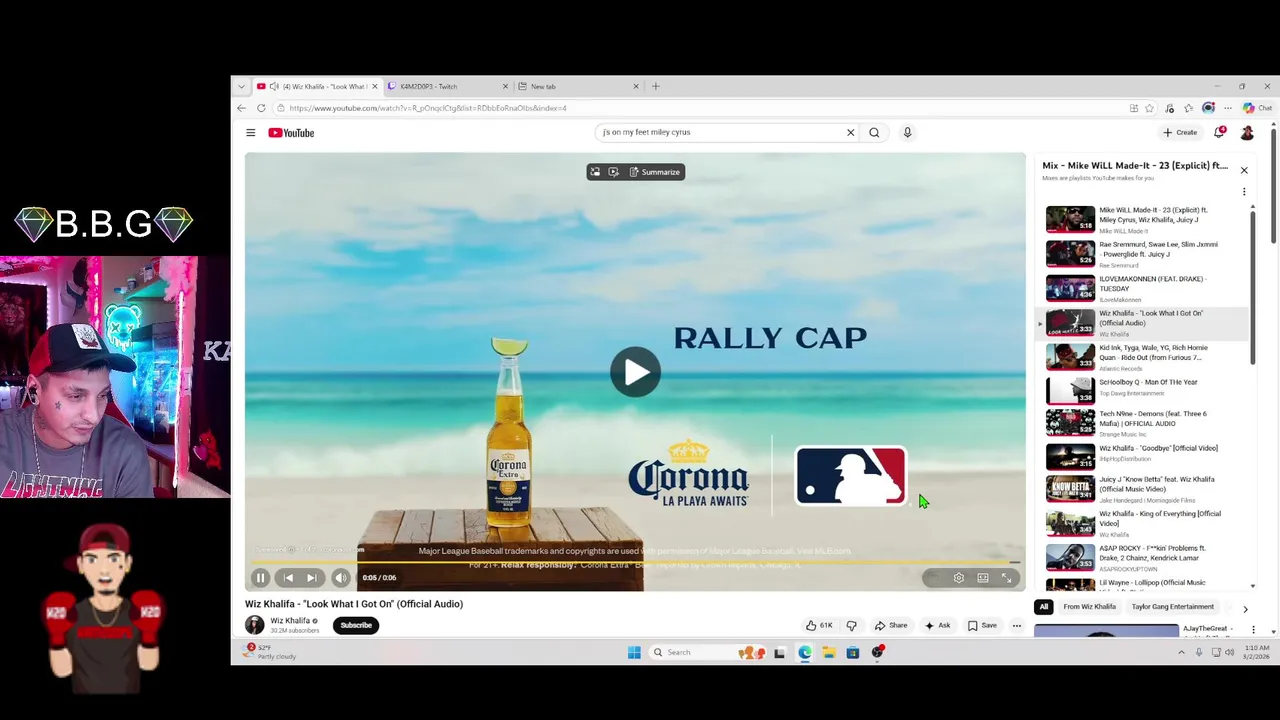Seek along the video progress bar
This screenshot has width=1280, height=720.
point(635,563)
